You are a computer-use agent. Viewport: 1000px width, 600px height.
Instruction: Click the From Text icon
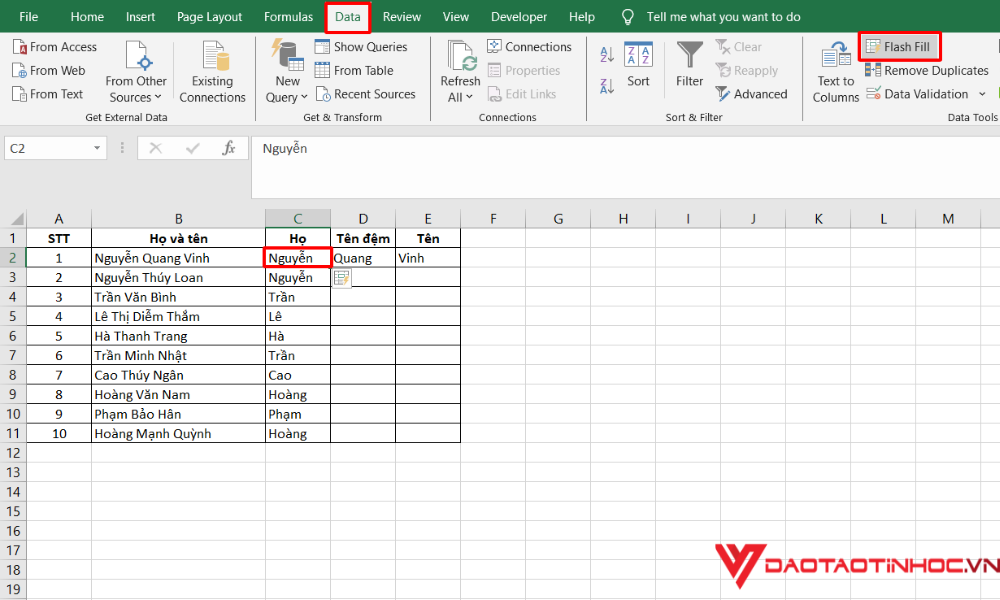(x=19, y=94)
